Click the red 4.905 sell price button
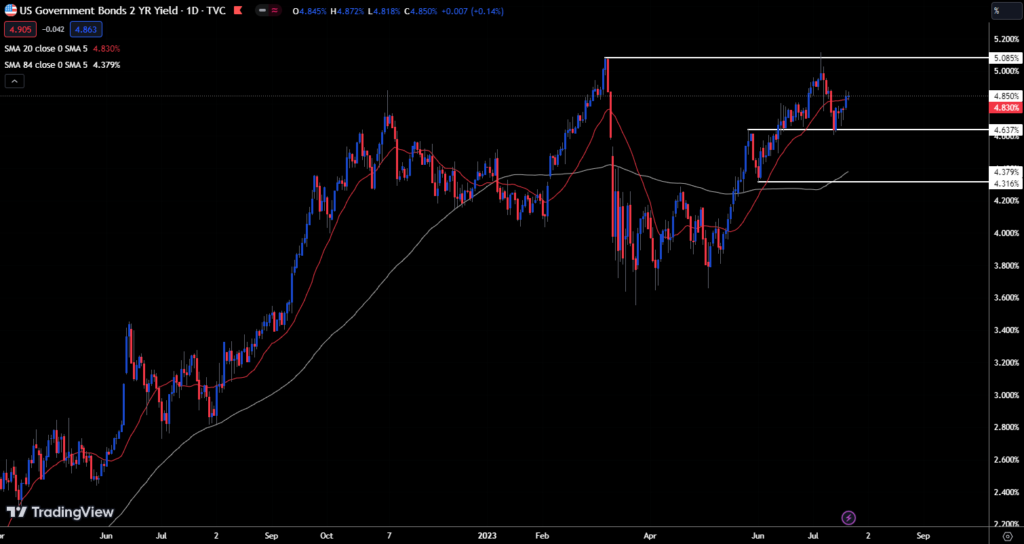This screenshot has height=544, width=1024. [20, 29]
